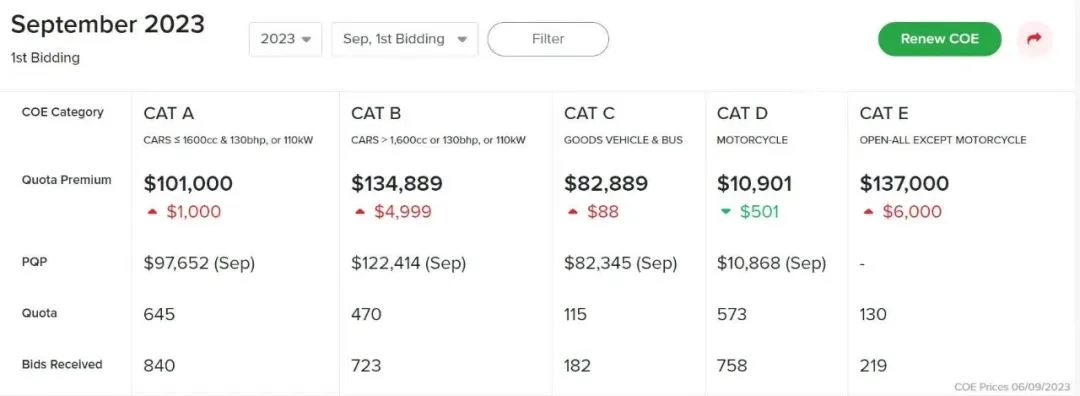The height and width of the screenshot is (396, 1080).
Task: Click the CAT C red up triangle
Action: (572, 212)
